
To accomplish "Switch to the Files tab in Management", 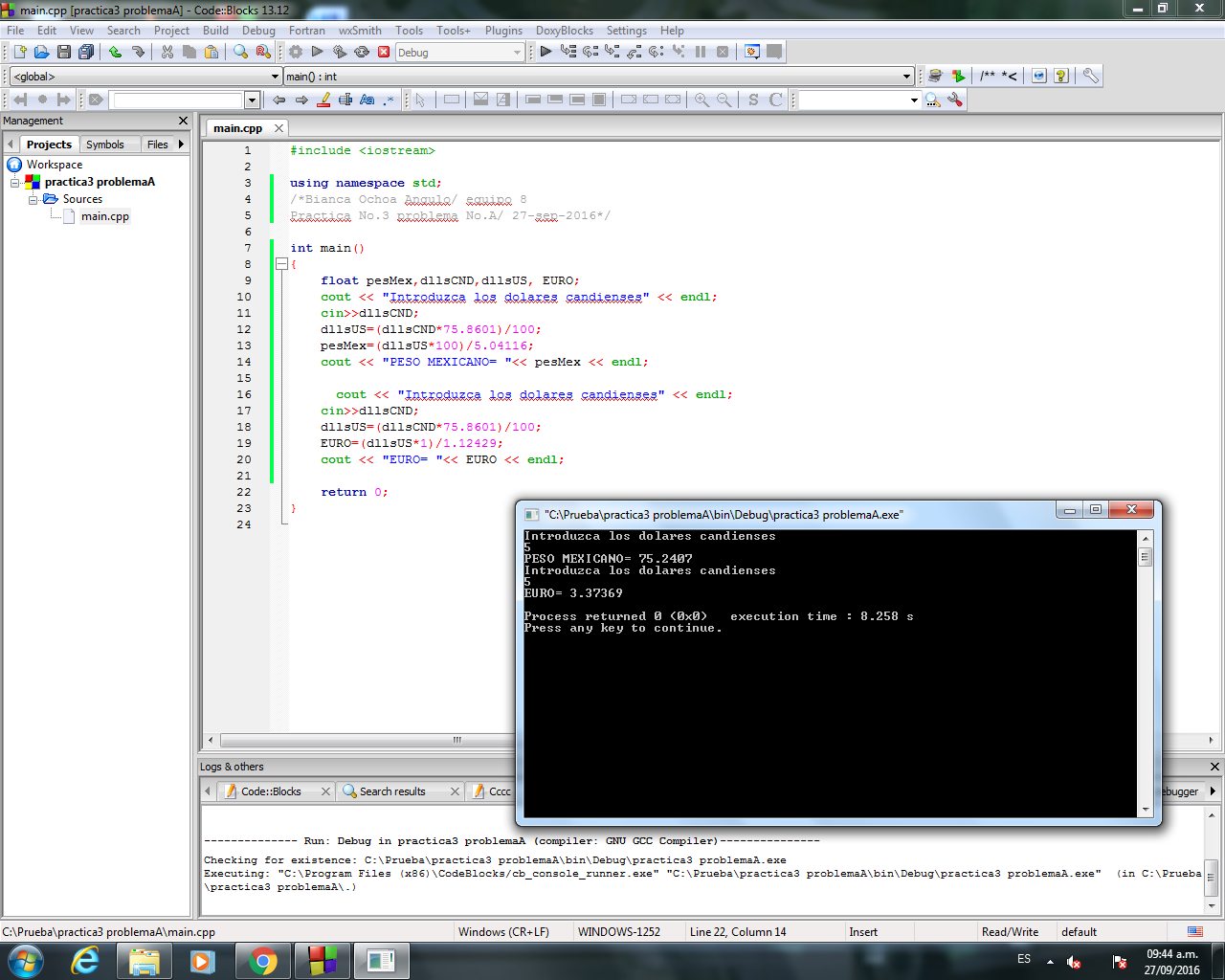I will click(158, 145).
